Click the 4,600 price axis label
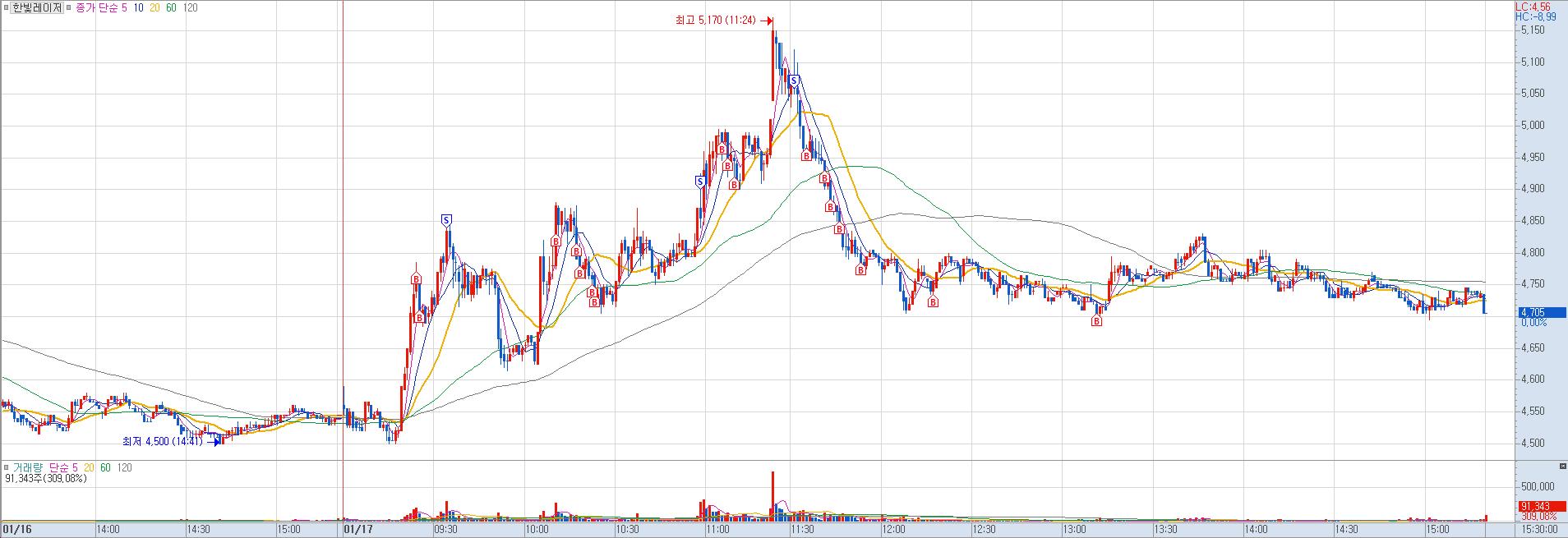The height and width of the screenshot is (538, 1568). pos(1533,379)
